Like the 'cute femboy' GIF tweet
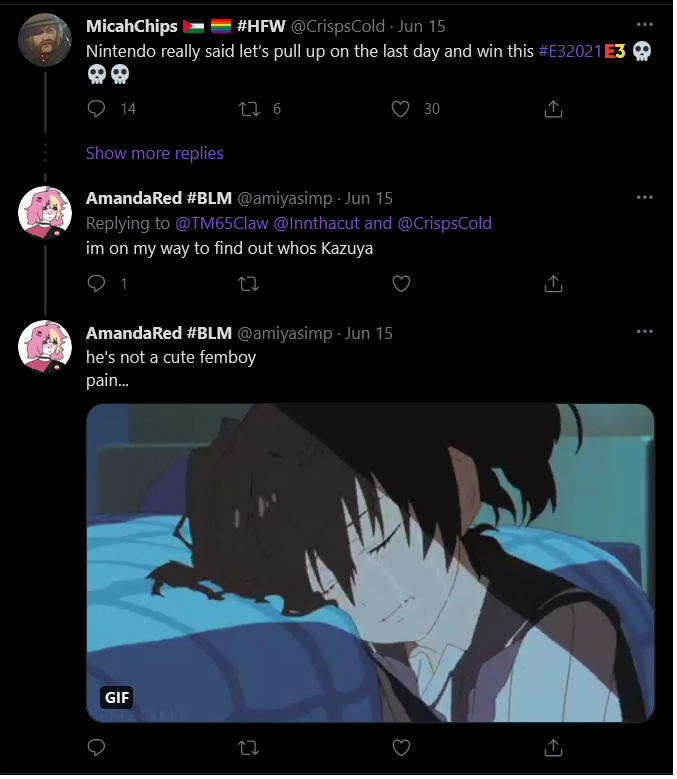677x779 pixels. [401, 747]
